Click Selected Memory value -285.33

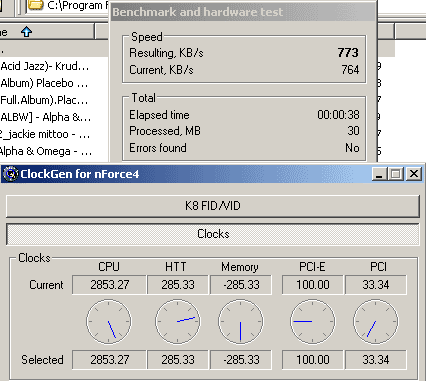click(241, 360)
